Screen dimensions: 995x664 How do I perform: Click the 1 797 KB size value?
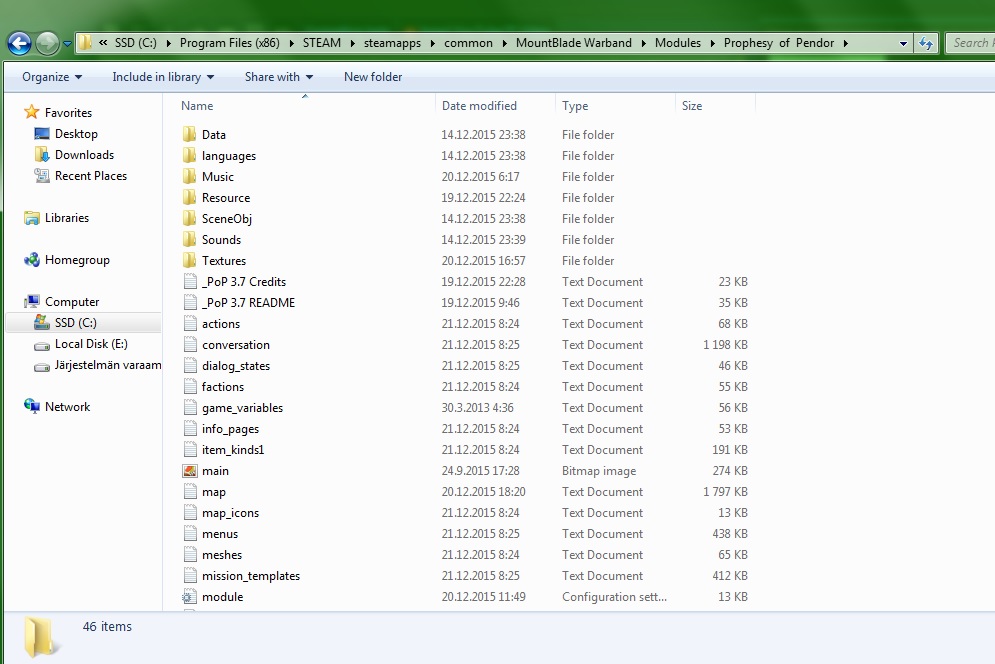[x=725, y=491]
